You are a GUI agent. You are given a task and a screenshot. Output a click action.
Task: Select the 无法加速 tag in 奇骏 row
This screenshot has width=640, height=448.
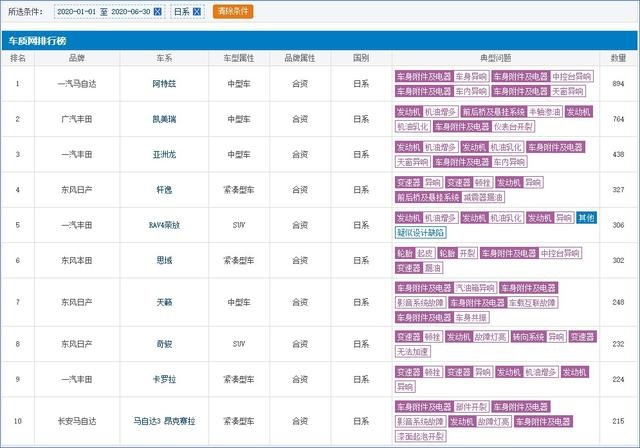pos(413,351)
